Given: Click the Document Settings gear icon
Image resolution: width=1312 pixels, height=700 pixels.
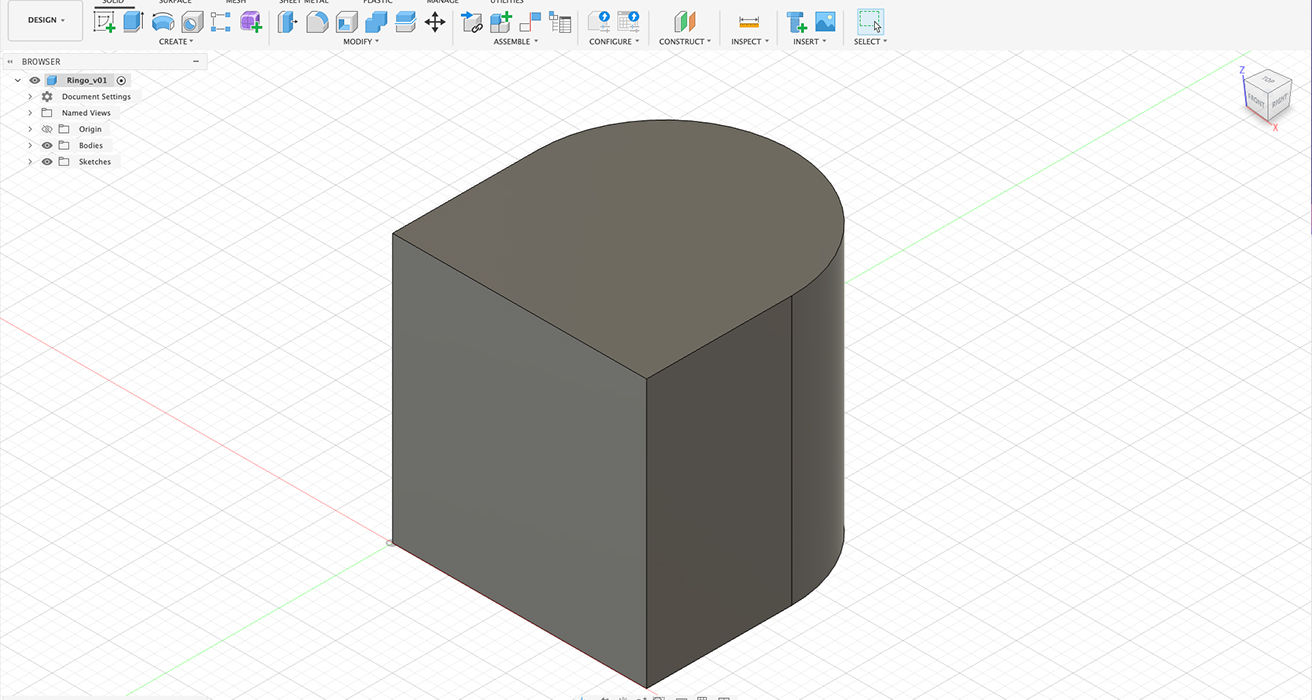Looking at the screenshot, I should pyautogui.click(x=47, y=96).
